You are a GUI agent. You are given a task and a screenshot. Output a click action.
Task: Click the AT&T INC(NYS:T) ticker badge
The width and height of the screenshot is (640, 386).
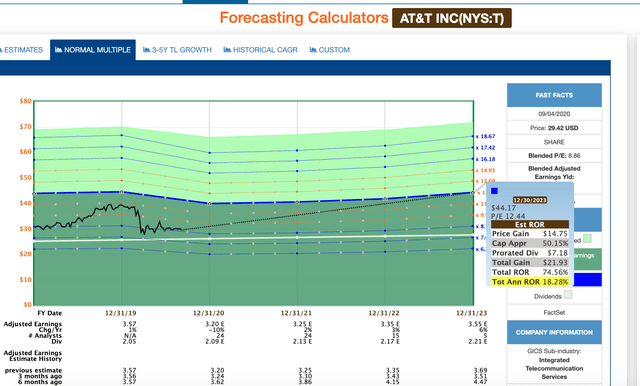(x=452, y=18)
